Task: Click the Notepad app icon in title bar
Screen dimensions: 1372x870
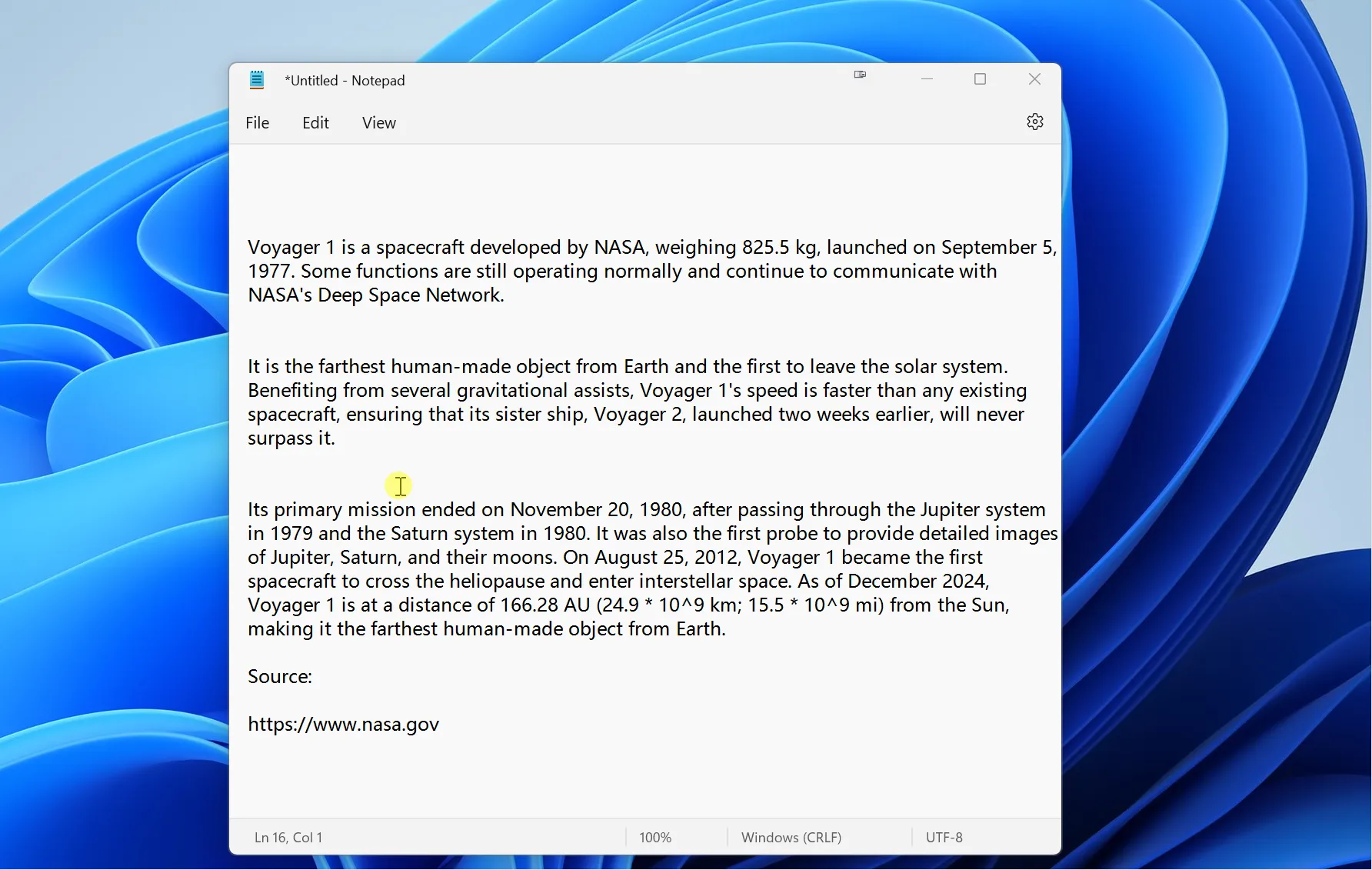Action: click(x=257, y=80)
